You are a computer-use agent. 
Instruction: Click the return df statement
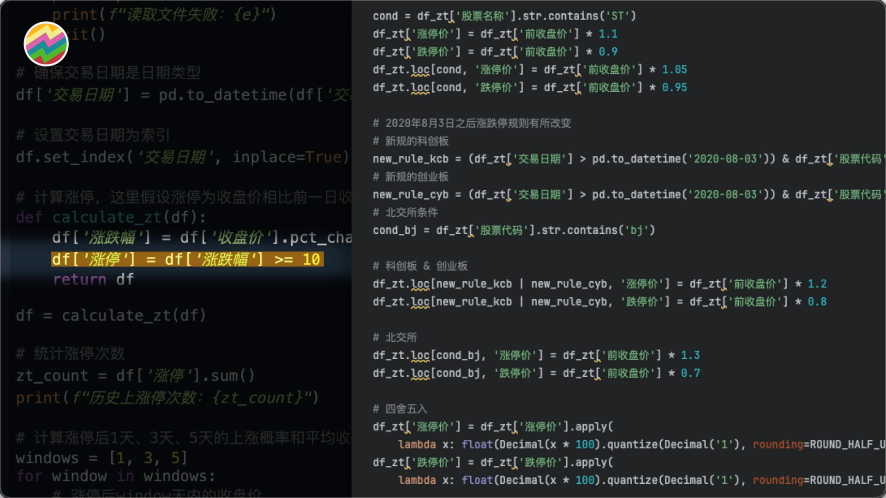(x=93, y=280)
